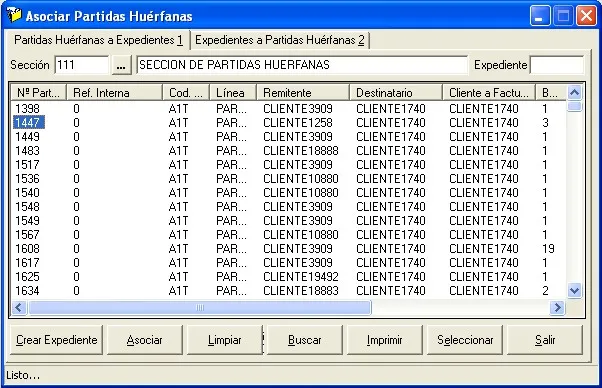Select partida row 1548
602x388 pixels.
pos(288,207)
